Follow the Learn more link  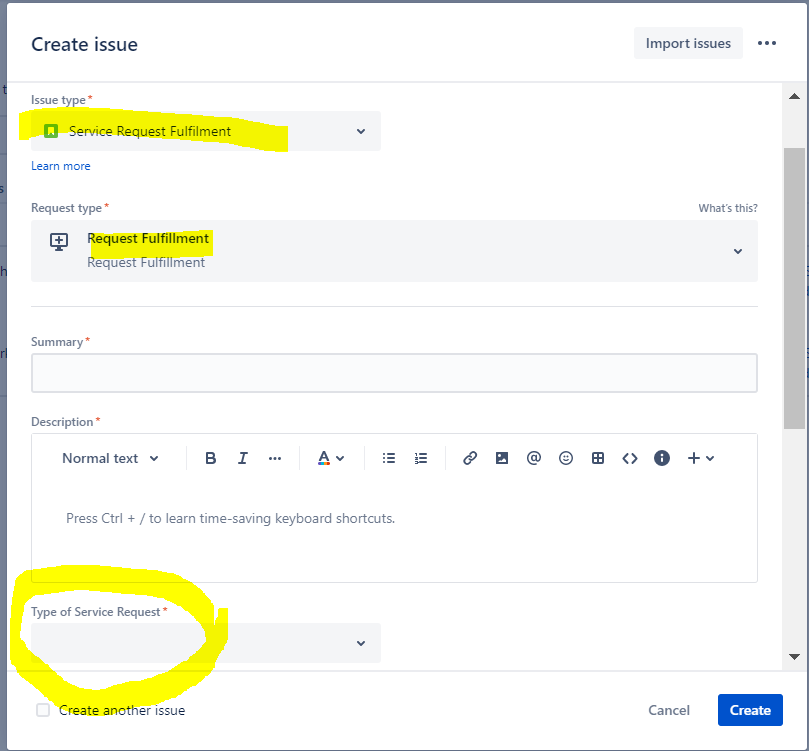[61, 166]
